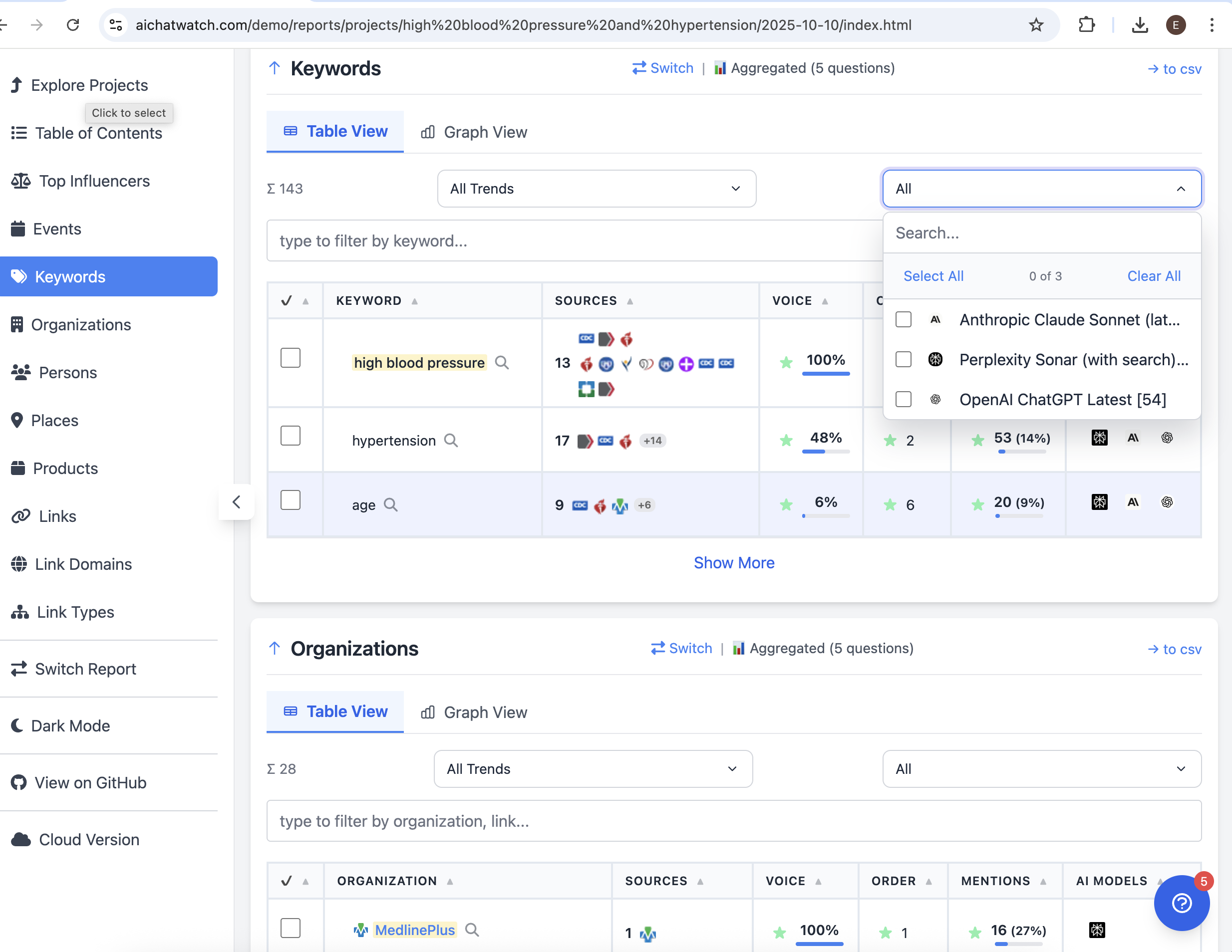The width and height of the screenshot is (1232, 952).
Task: Open the blue help chat bubble
Action: point(1181,903)
